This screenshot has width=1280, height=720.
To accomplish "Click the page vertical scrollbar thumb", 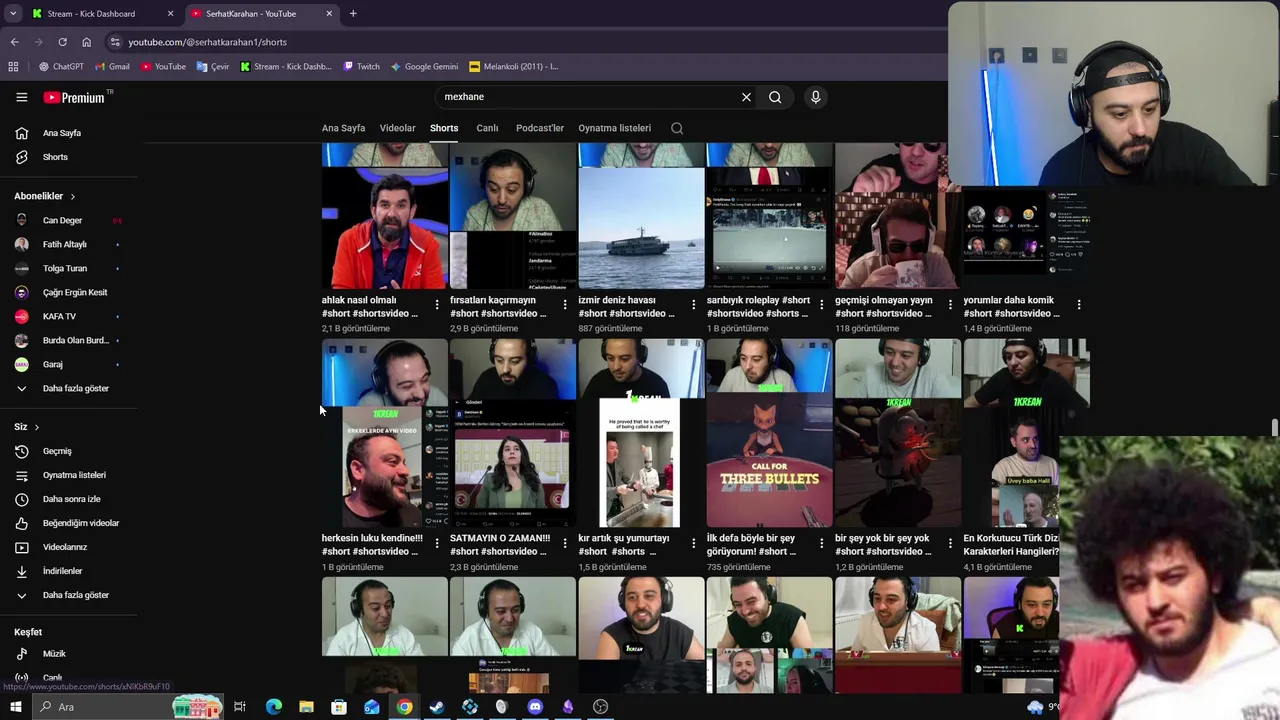I will coord(1274,428).
